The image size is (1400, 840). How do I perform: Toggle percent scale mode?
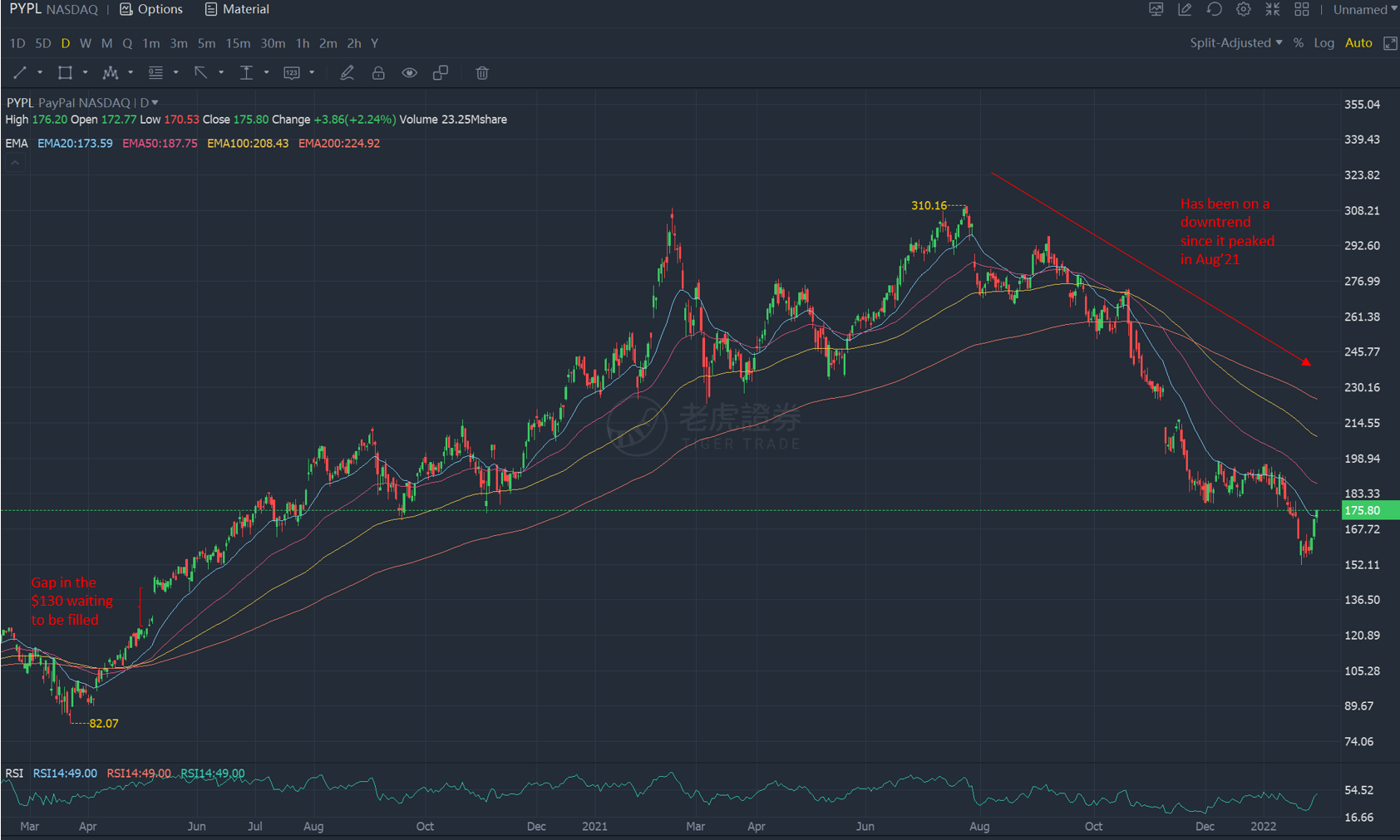pos(1299,43)
